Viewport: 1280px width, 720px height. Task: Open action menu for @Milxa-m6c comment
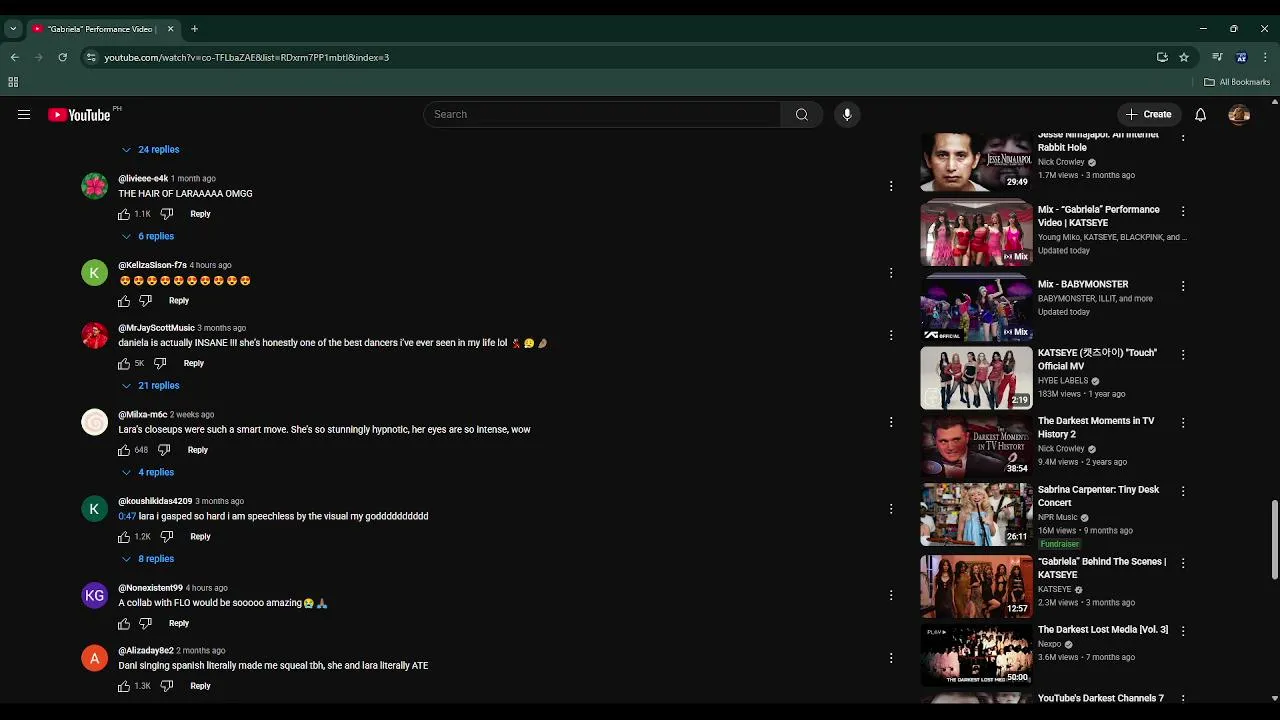coord(891,422)
